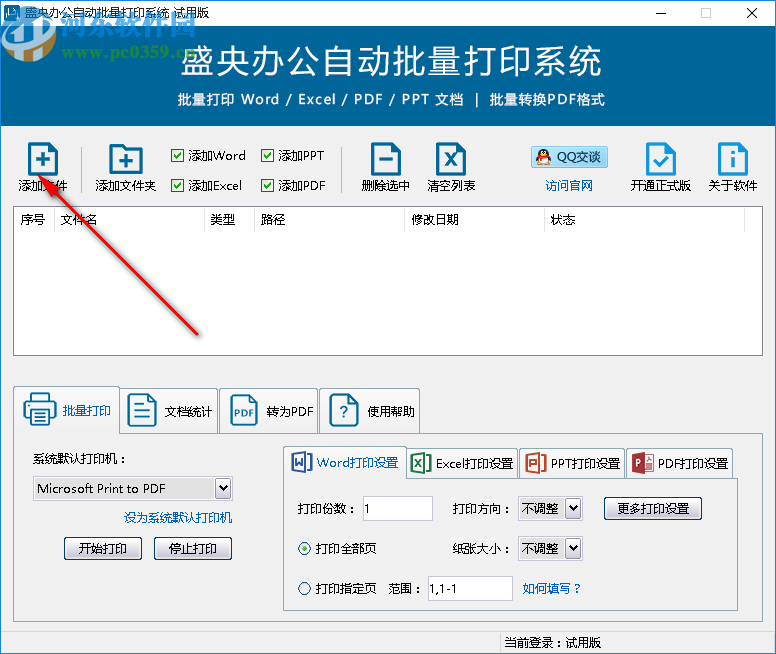Image resolution: width=776 pixels, height=654 pixels.
Task: Switch to the 批量打印 tab
Action: point(67,410)
